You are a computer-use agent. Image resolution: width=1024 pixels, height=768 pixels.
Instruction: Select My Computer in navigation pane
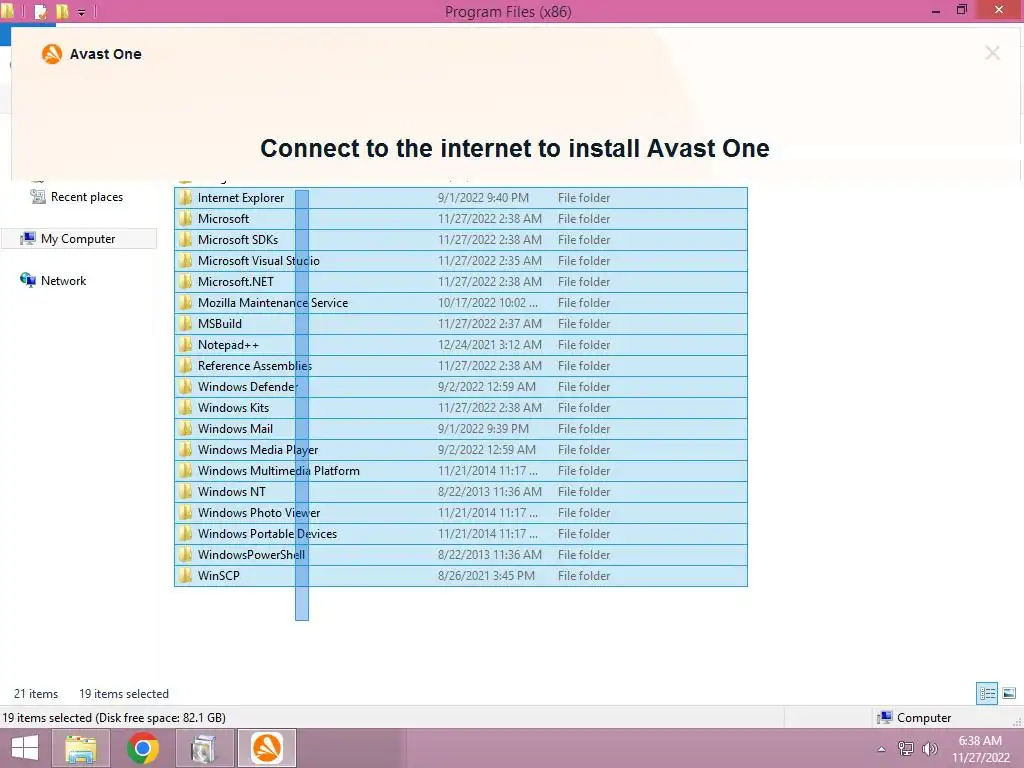click(78, 238)
